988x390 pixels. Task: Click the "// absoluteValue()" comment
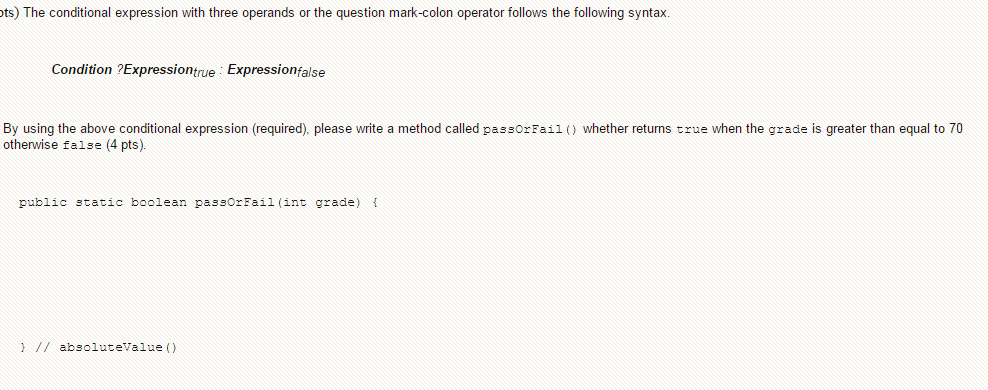point(106,347)
